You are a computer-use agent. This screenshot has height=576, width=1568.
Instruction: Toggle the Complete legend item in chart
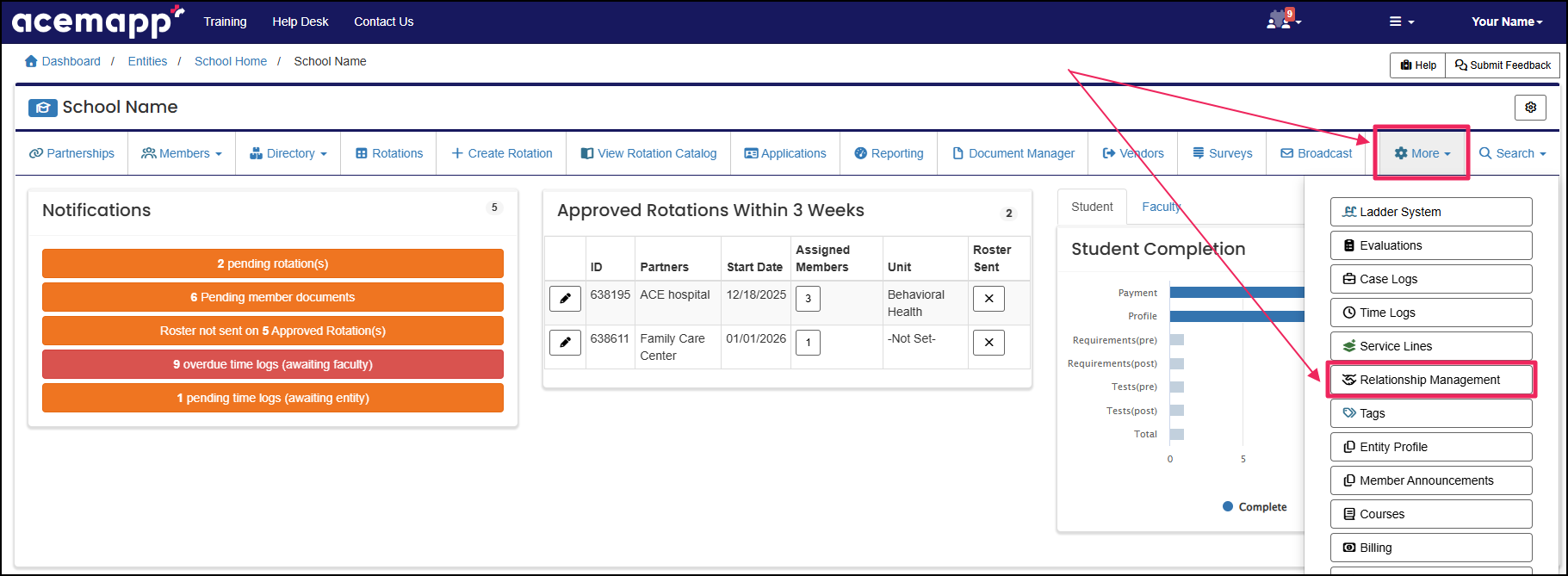(1255, 507)
